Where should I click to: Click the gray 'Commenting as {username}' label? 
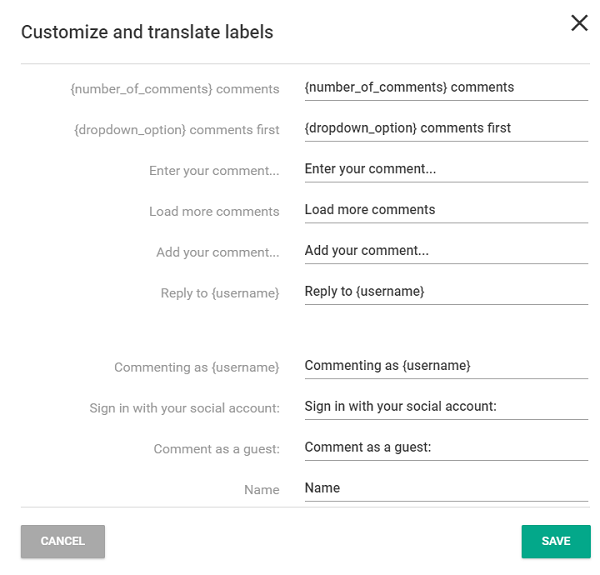pos(197,368)
